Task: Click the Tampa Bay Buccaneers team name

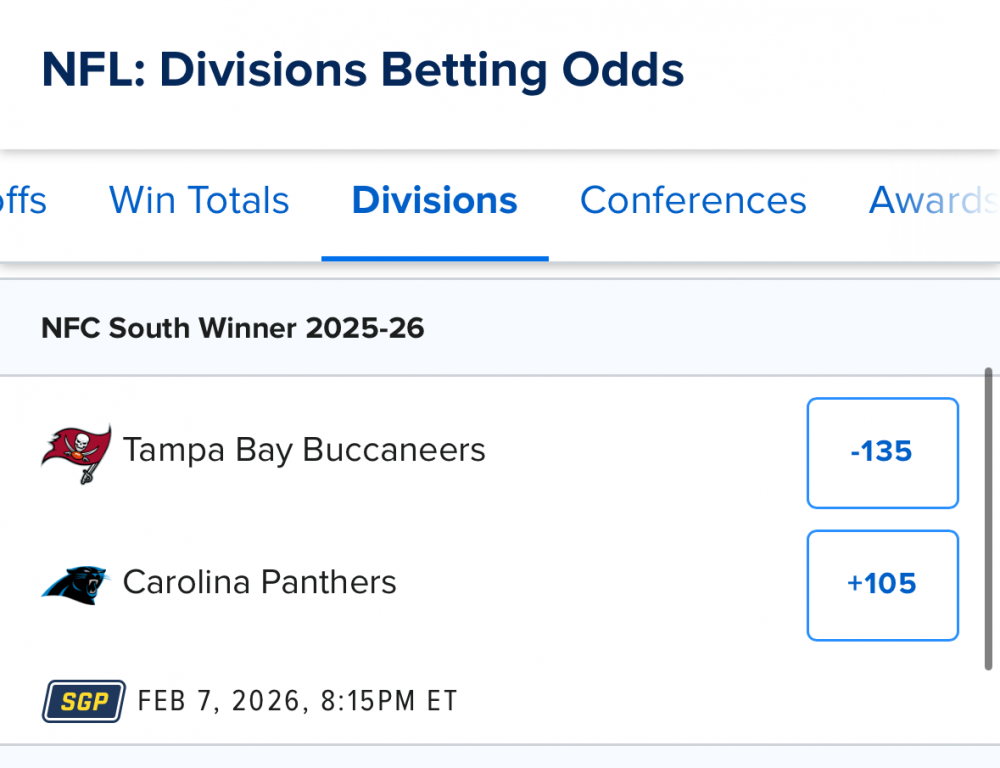Action: click(304, 450)
